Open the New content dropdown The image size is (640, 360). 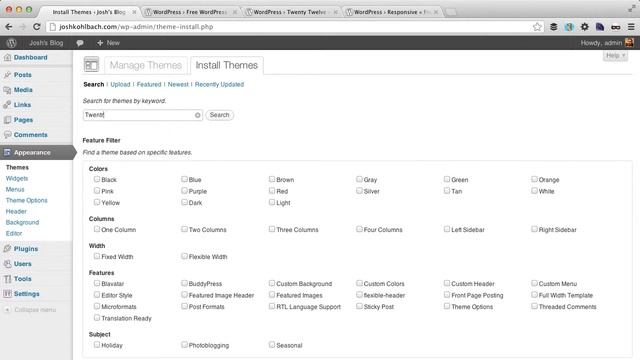point(108,43)
